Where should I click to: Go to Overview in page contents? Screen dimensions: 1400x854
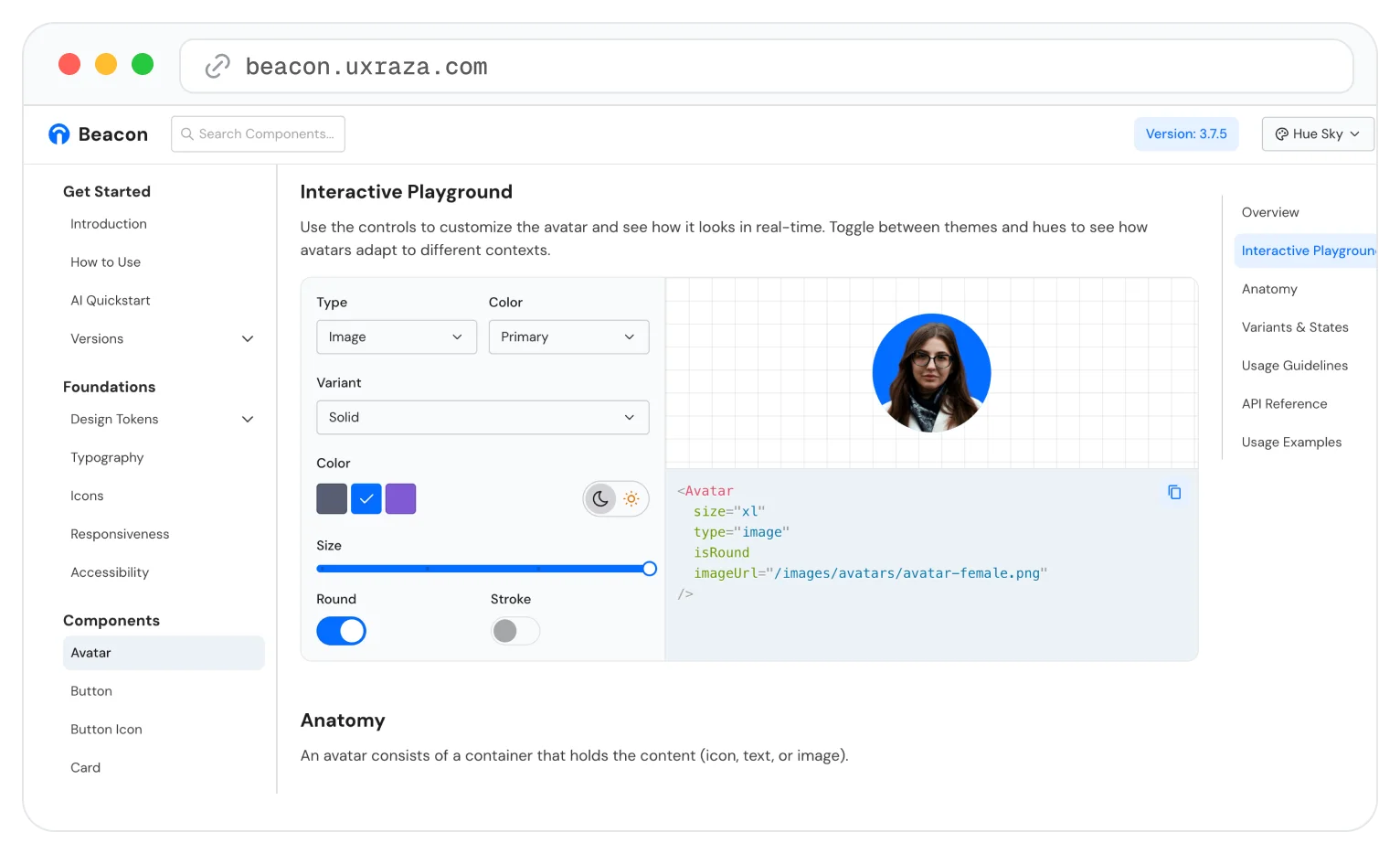coord(1270,212)
